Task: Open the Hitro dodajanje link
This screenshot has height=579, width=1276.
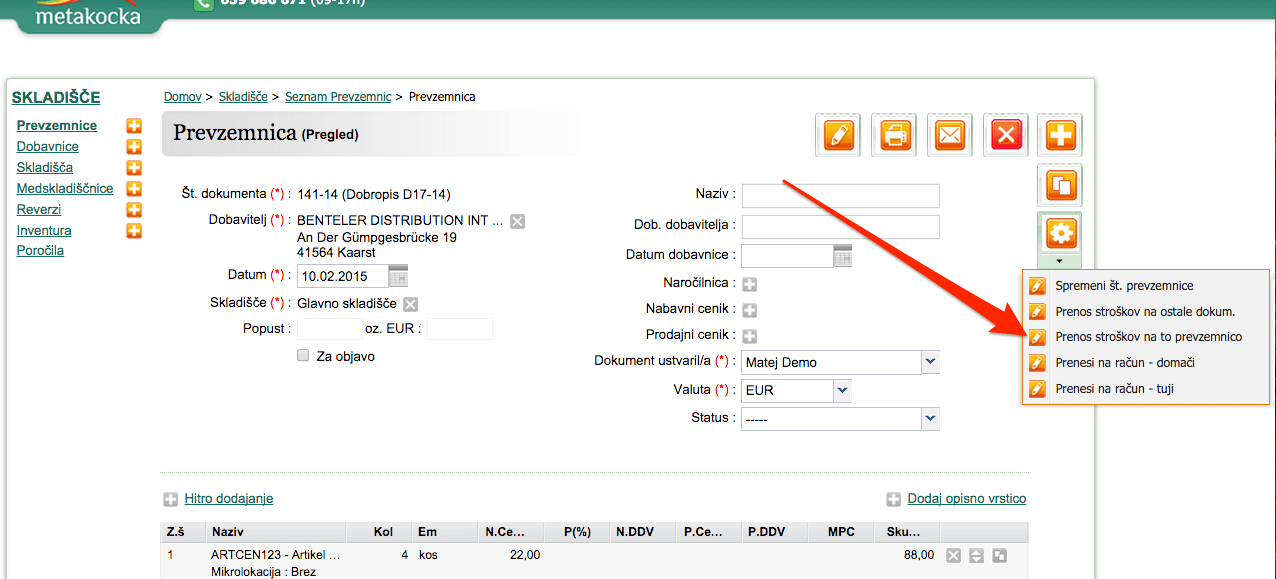Action: pyautogui.click(x=229, y=498)
